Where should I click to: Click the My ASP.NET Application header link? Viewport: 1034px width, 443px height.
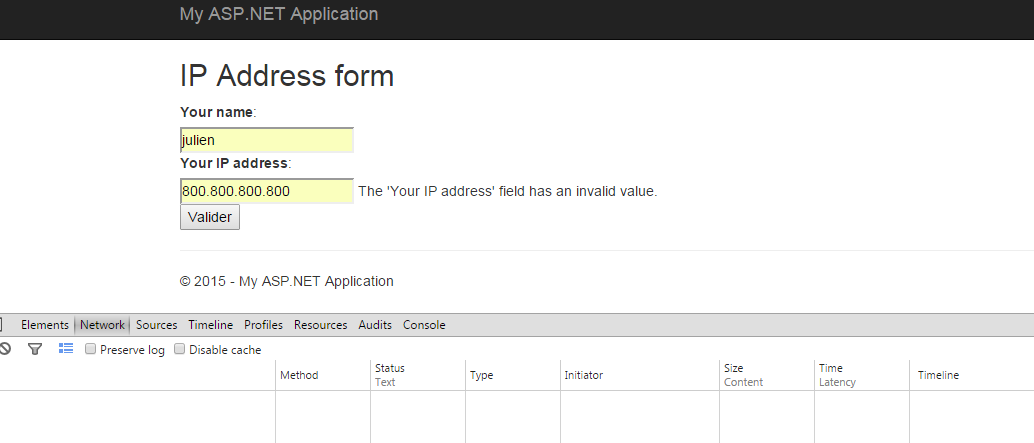tap(279, 14)
